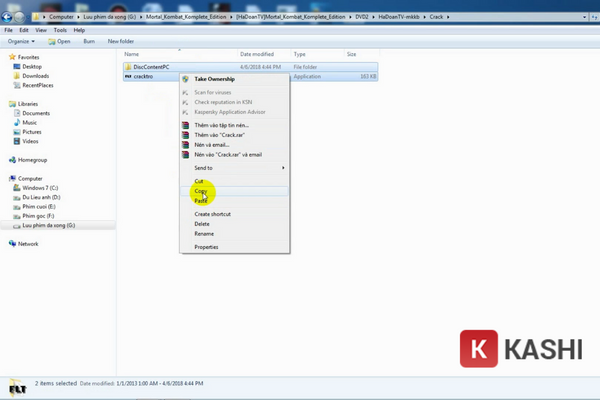Select the Windows 7 (C:) drive
This screenshot has height=400, width=600.
tap(41, 187)
